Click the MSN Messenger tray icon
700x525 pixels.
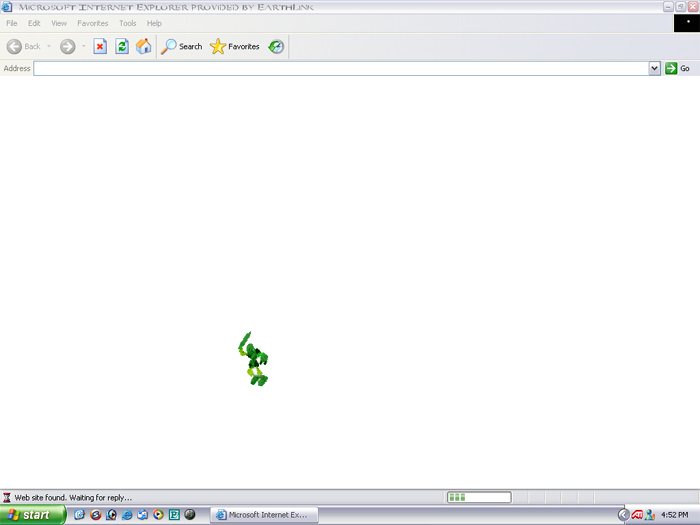(x=650, y=515)
